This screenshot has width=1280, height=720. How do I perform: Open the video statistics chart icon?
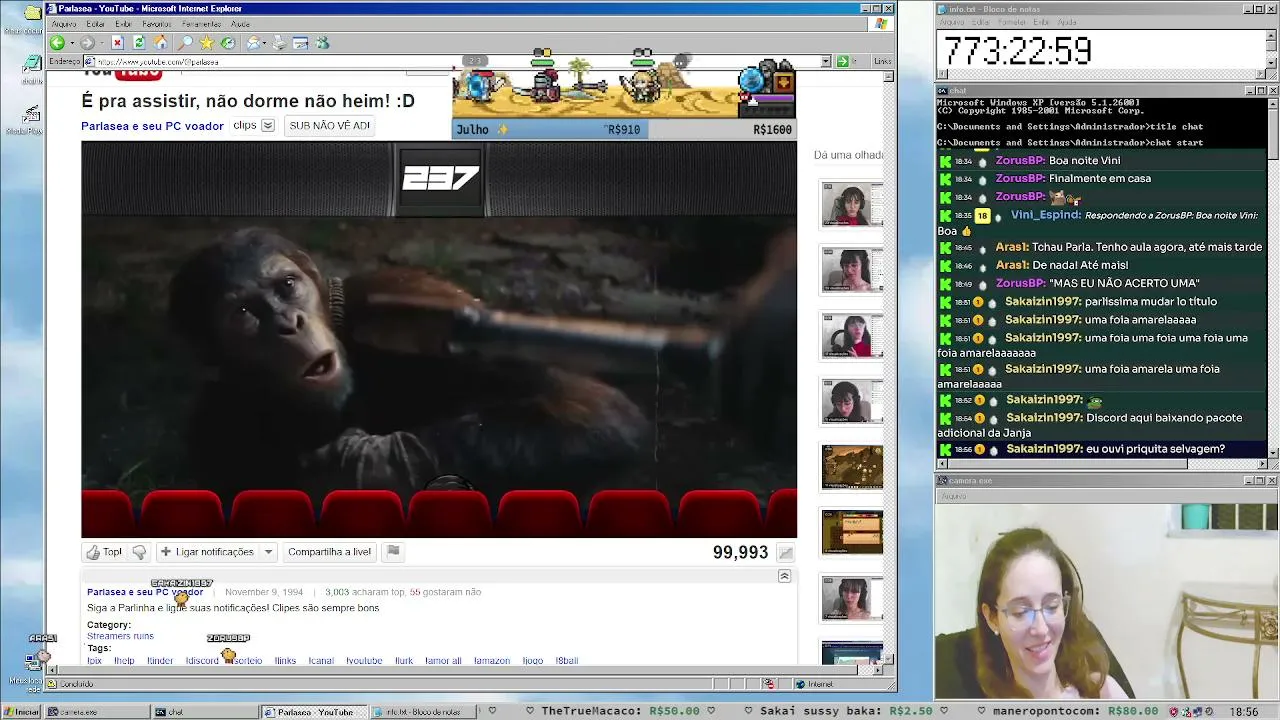(786, 553)
